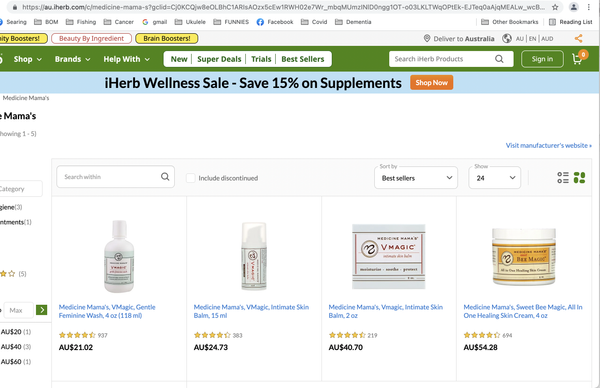600x388 pixels.
Task: Open the Show 24 dropdown
Action: [495, 178]
